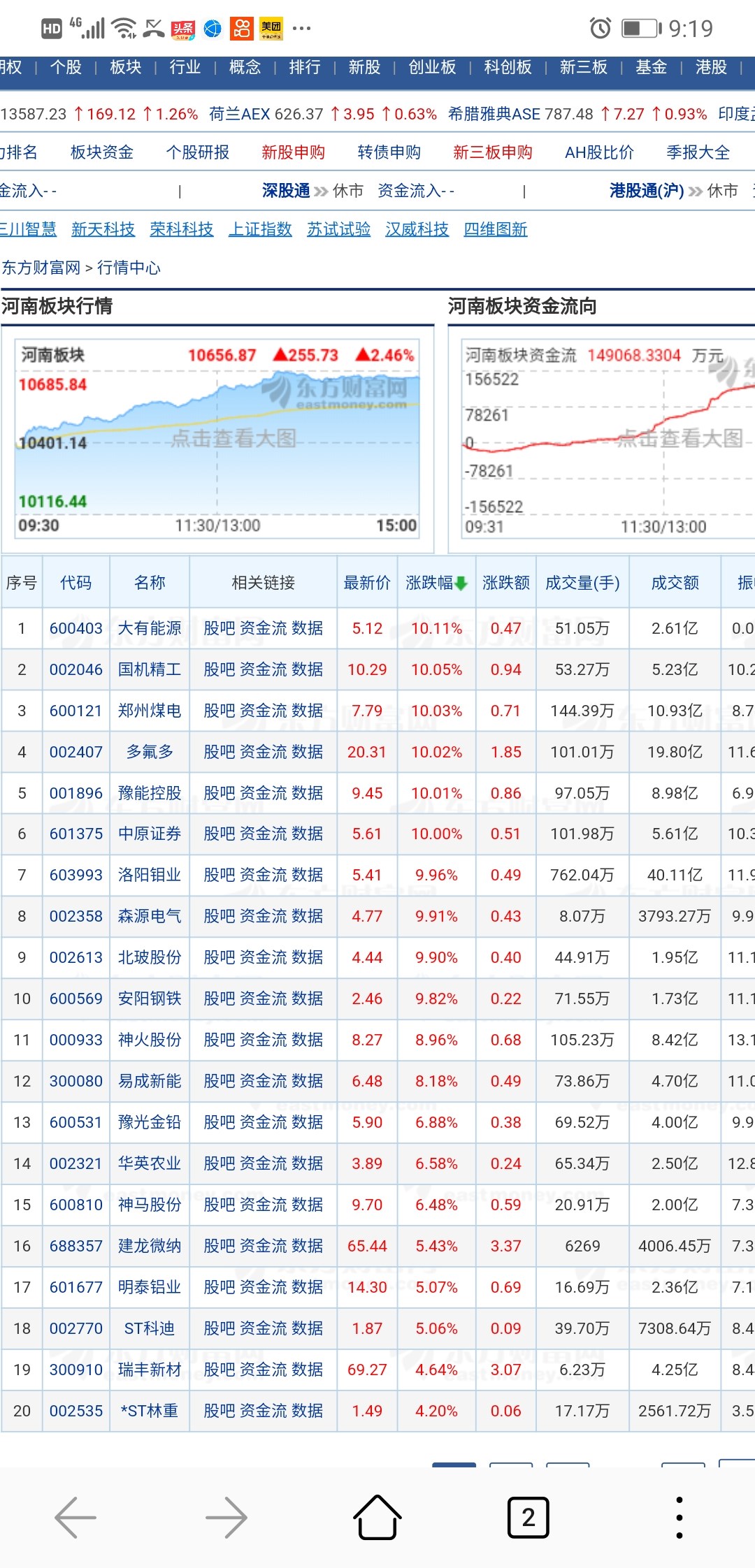Open the 新股申购 link
The image size is (755, 1568).
(x=294, y=152)
